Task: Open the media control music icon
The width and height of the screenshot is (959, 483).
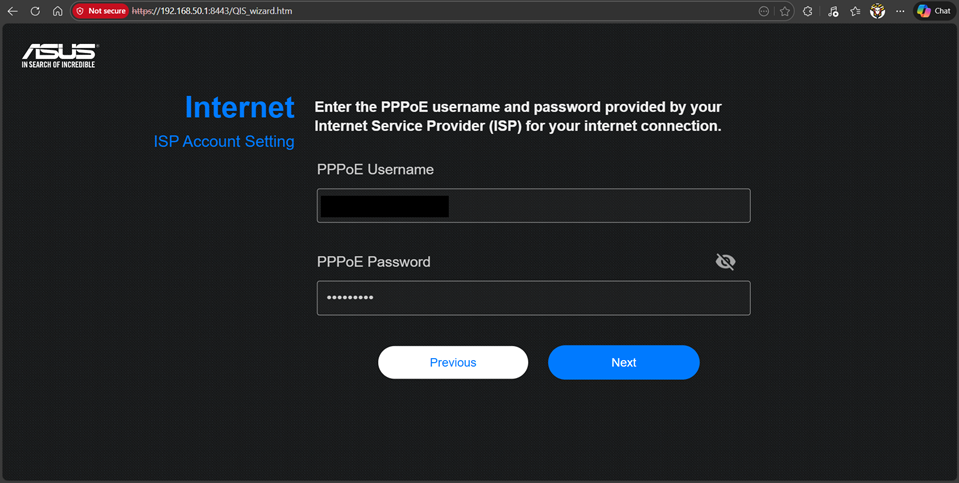Action: (833, 11)
